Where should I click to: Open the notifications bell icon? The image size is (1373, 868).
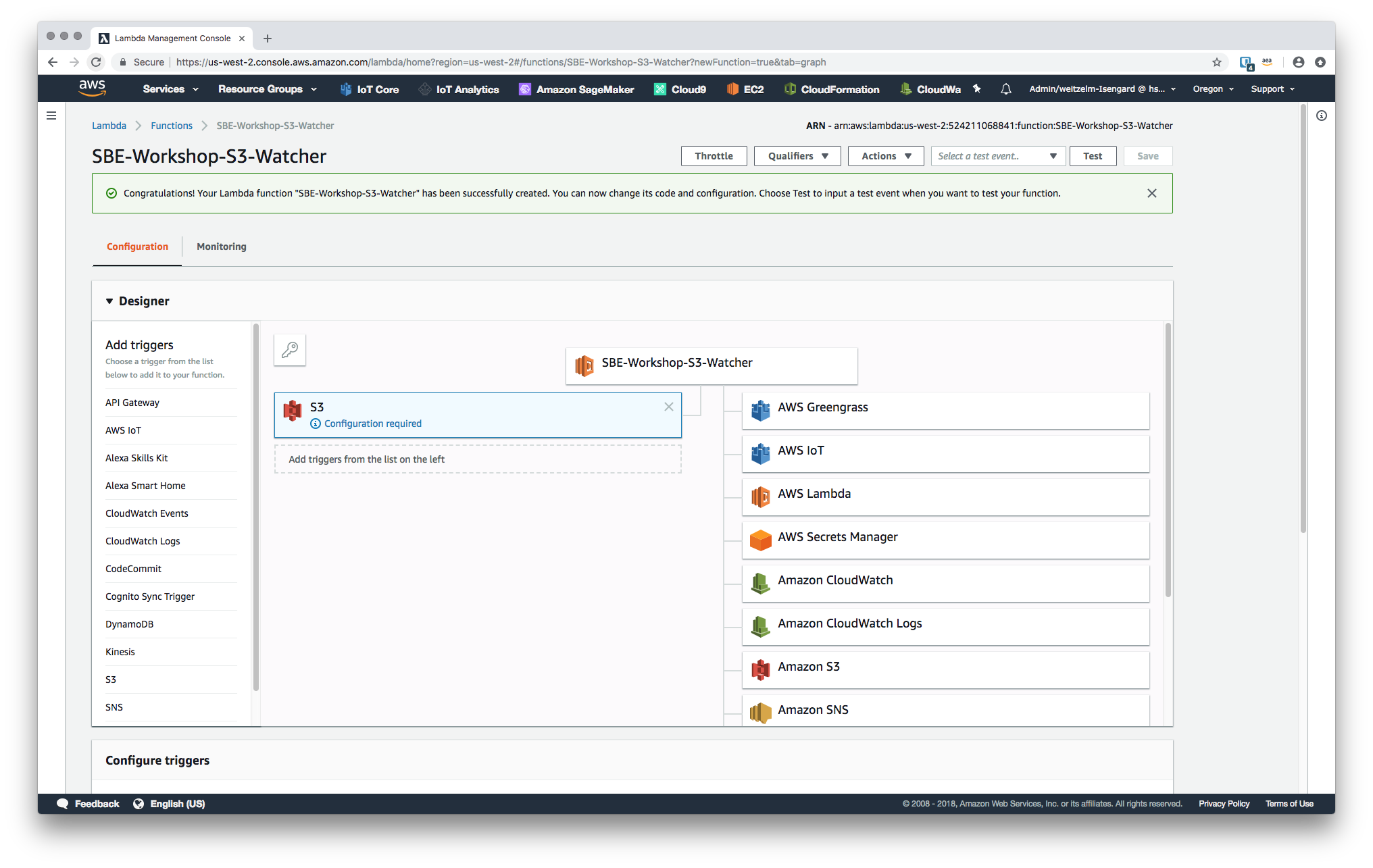click(1006, 88)
